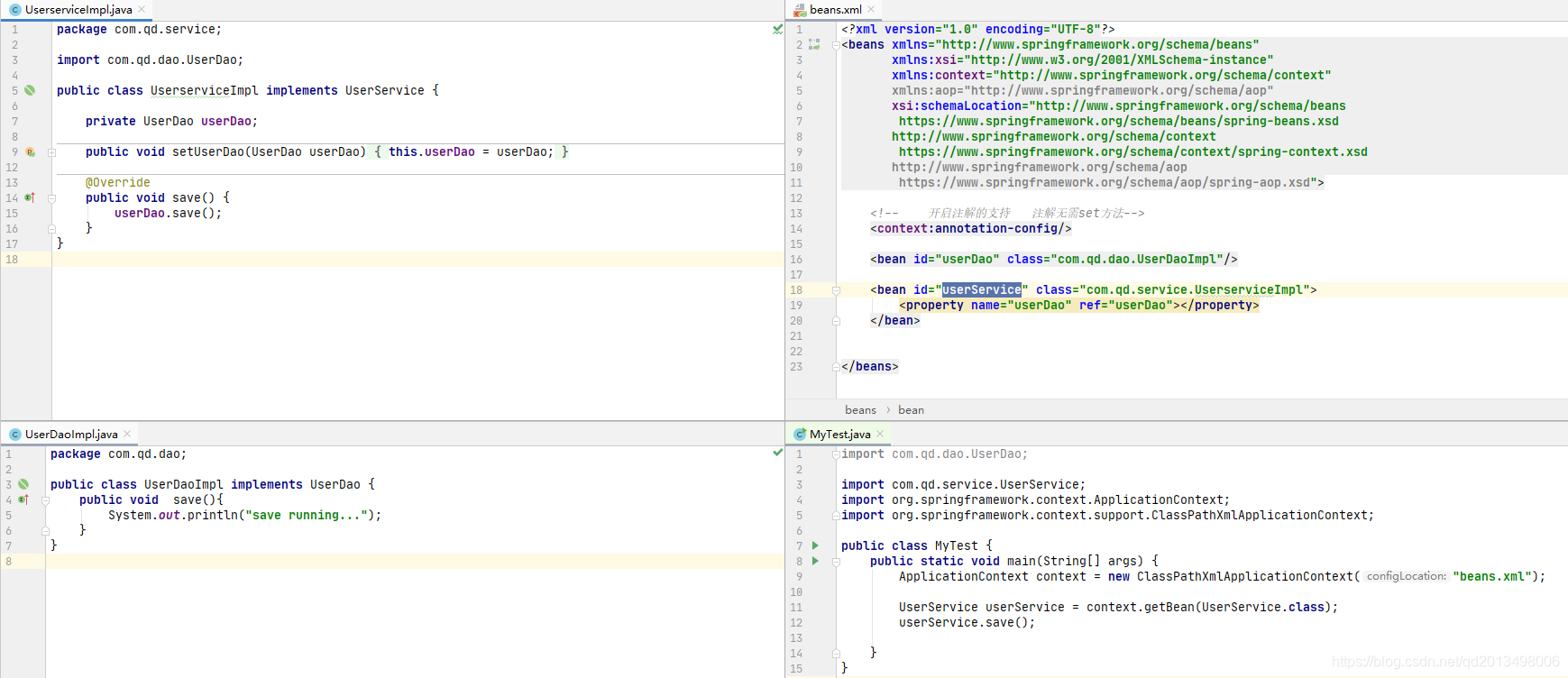Collapse save() method in UserserviceImpl

(51, 198)
